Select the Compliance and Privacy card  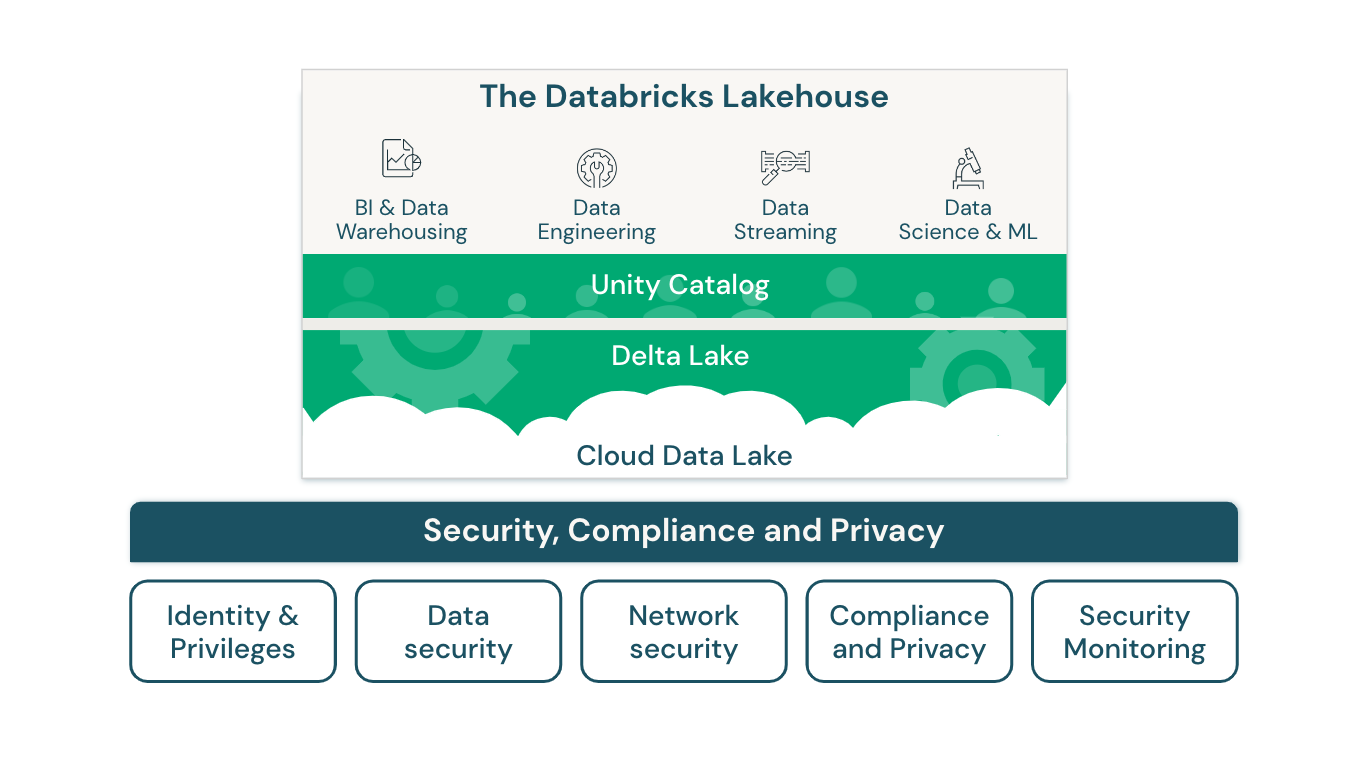909,631
